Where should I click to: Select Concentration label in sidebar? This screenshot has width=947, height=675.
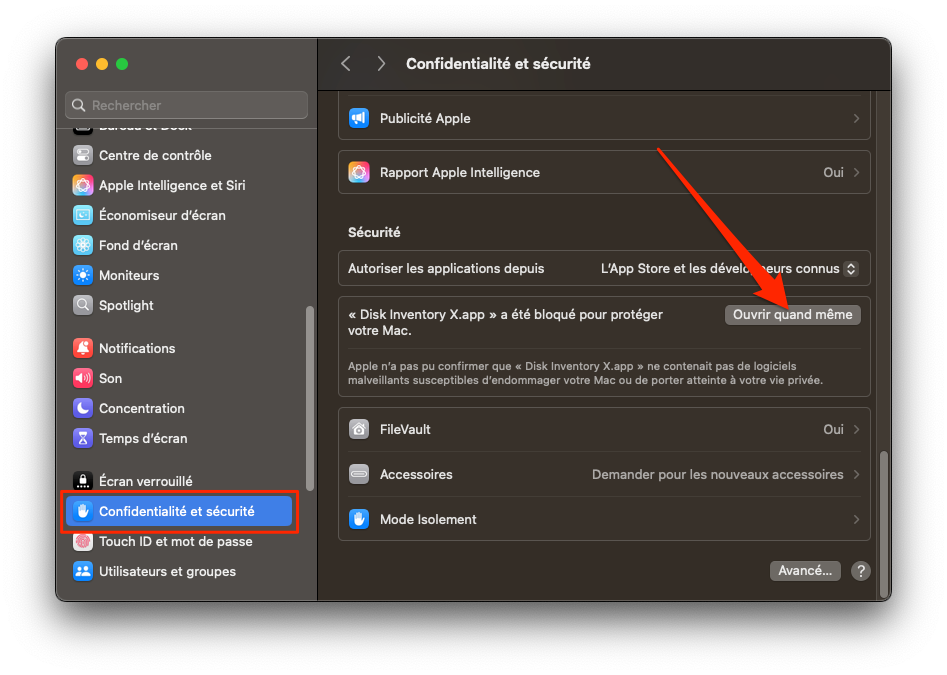(142, 408)
